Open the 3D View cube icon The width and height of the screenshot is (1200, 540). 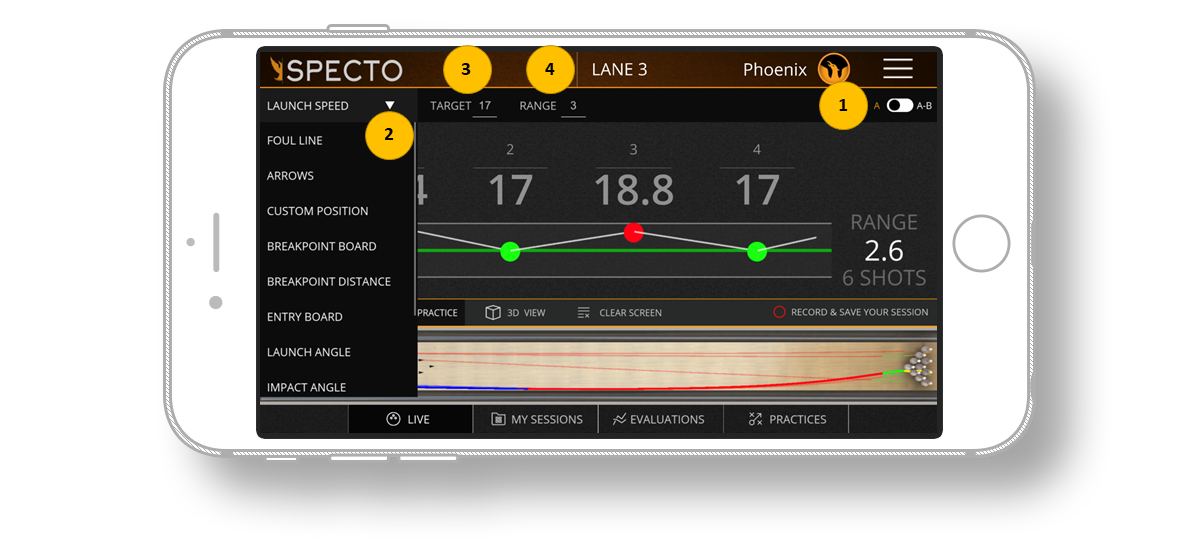click(x=493, y=313)
